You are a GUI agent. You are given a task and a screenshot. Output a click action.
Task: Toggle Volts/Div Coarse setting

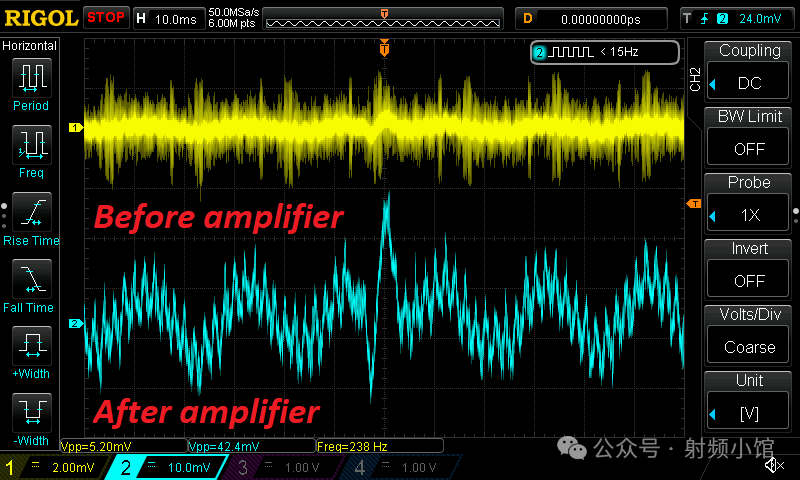click(x=749, y=332)
